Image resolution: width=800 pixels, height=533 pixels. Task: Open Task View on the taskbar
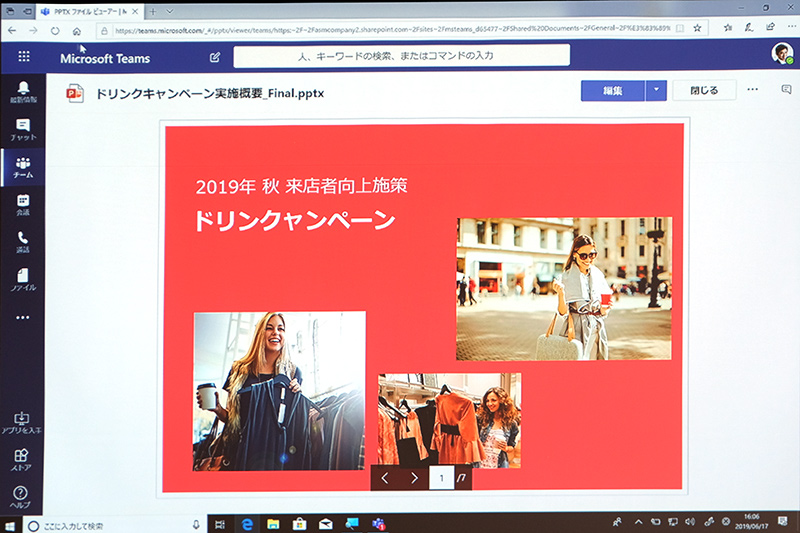pyautogui.click(x=220, y=524)
